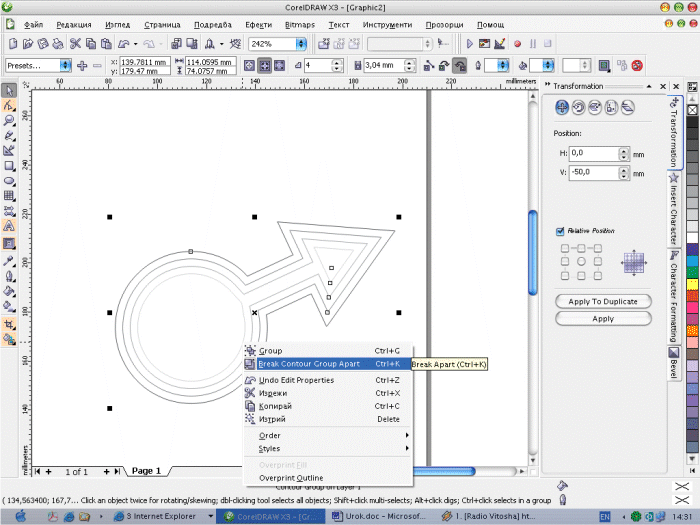Expand the Styles submenu in the context menu

[328, 448]
